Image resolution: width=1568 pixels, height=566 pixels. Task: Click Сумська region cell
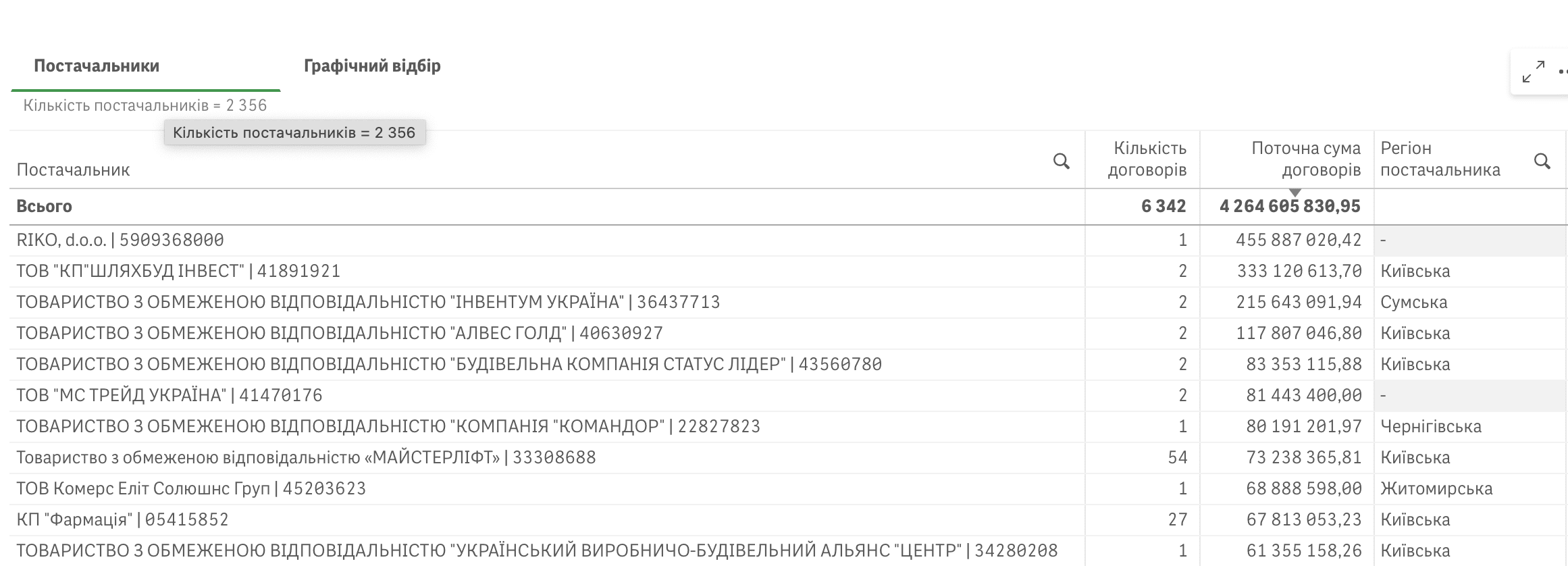click(1413, 303)
